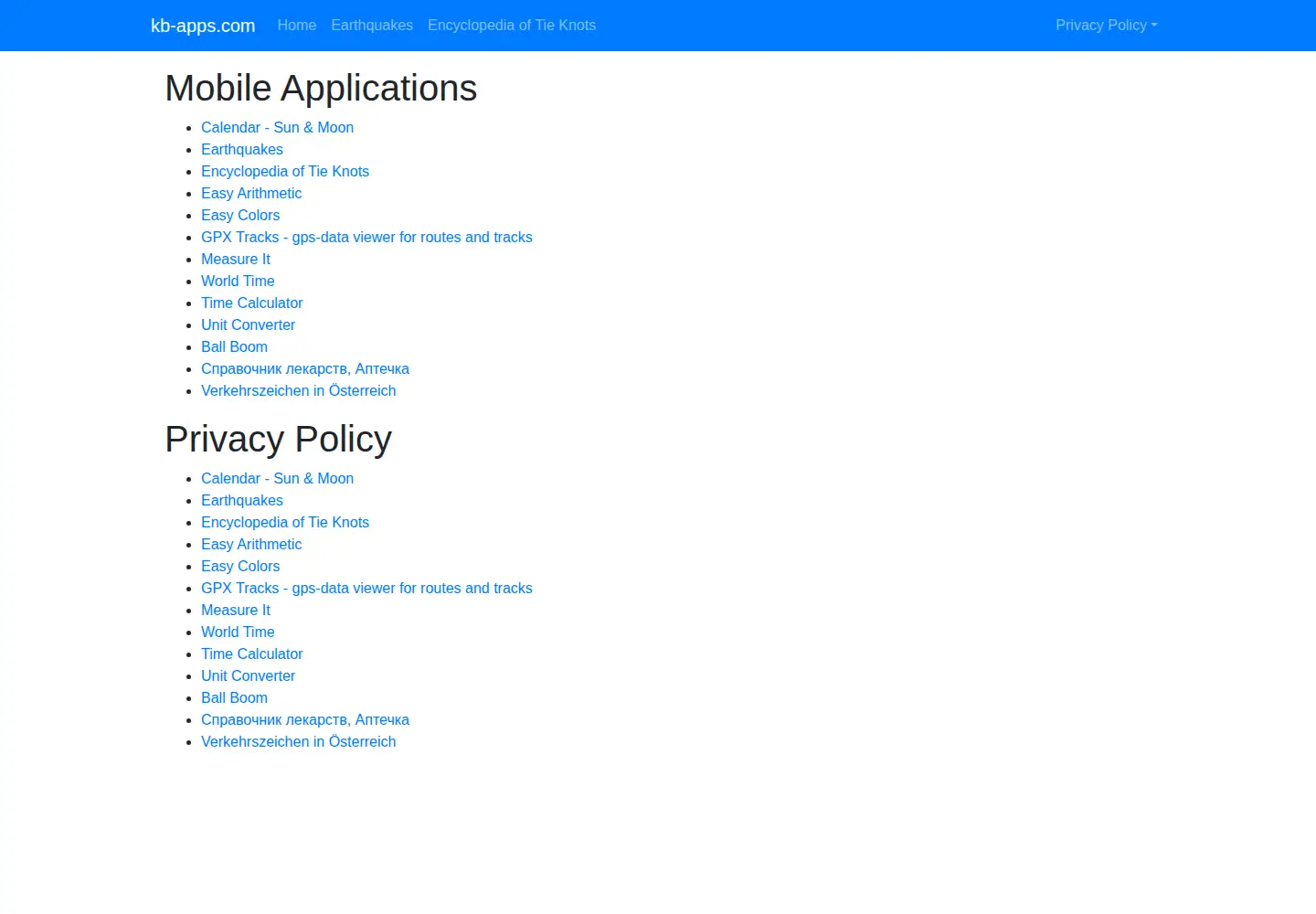Visit Easy Arithmetic in the Mobile Applications list
The height and width of the screenshot is (914, 1316).
click(x=251, y=194)
